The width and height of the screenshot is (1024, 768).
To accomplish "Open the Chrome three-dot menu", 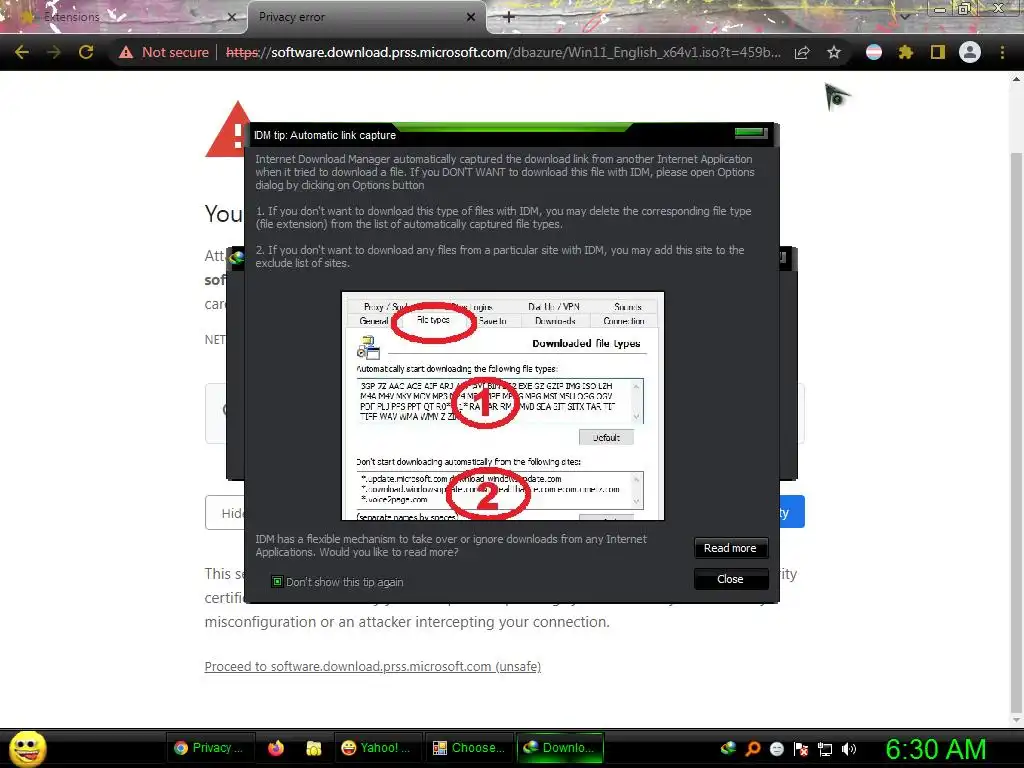I will 1002,52.
